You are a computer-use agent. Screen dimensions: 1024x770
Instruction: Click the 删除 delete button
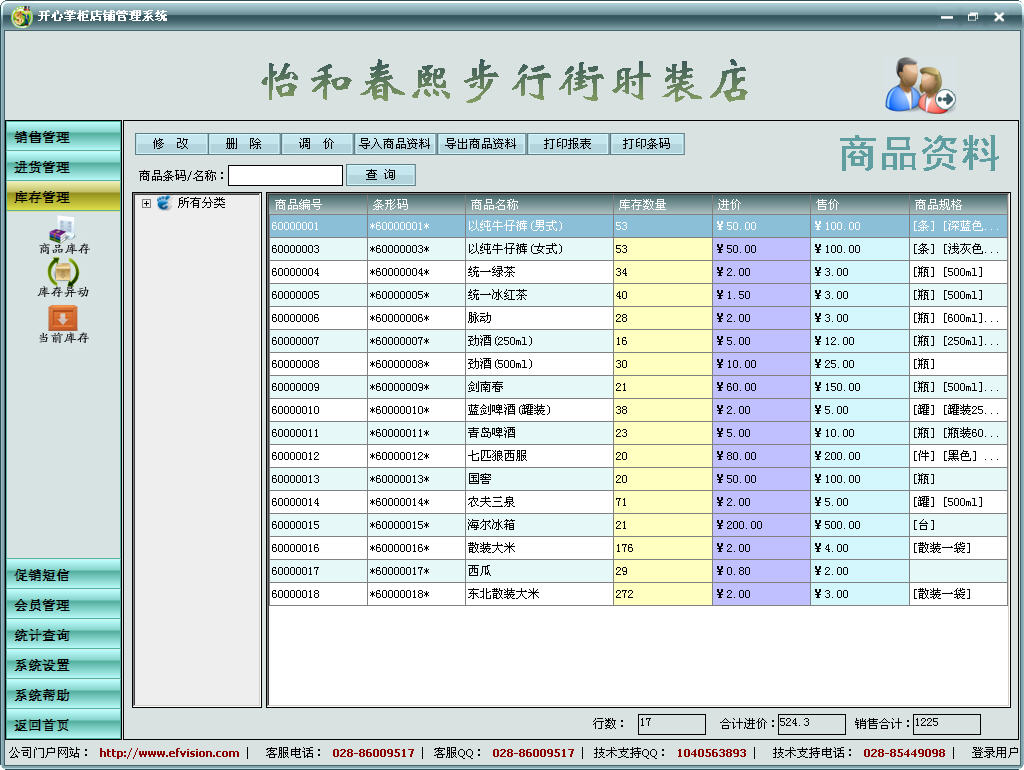pos(244,144)
